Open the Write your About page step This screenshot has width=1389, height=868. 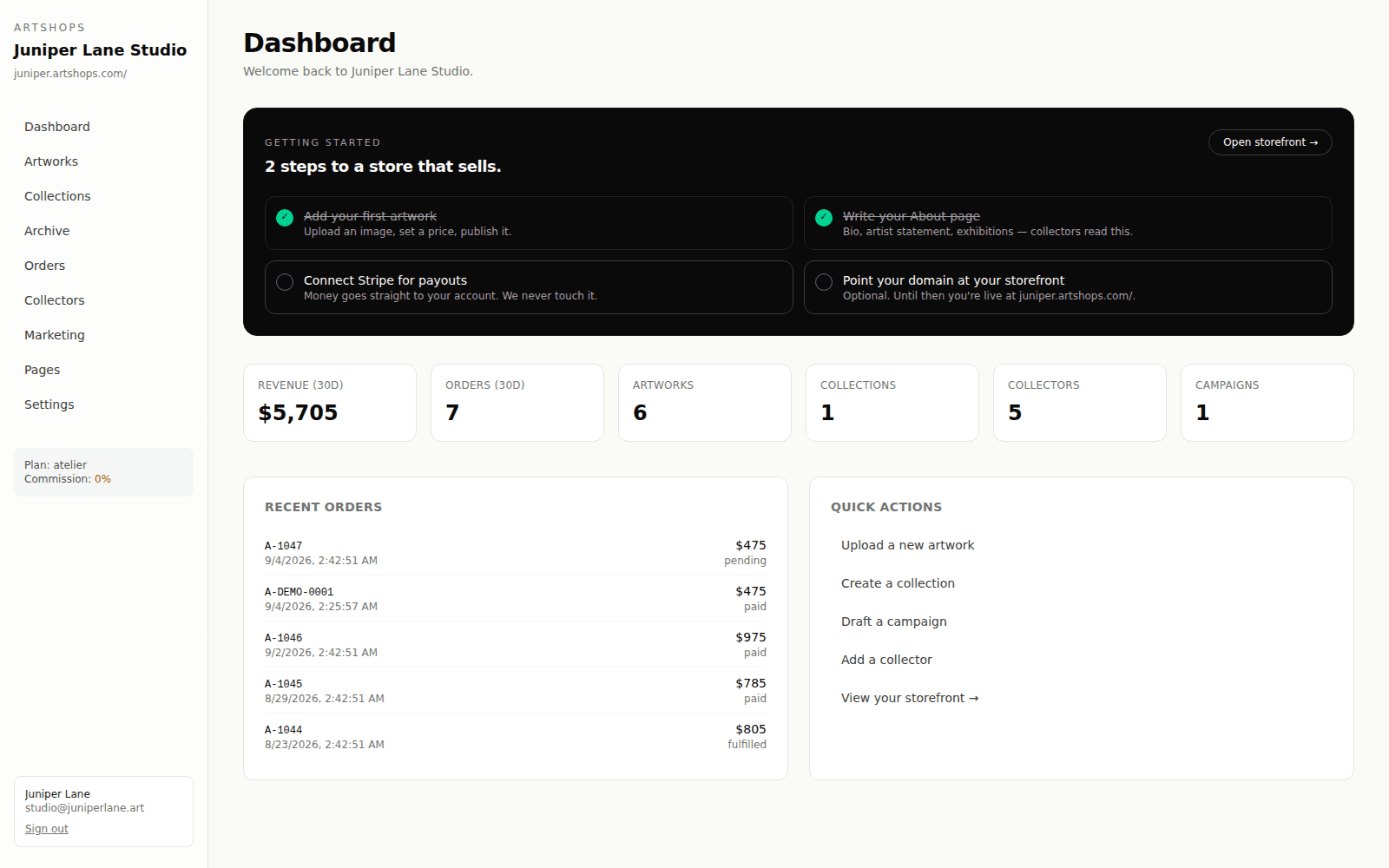click(x=1068, y=223)
